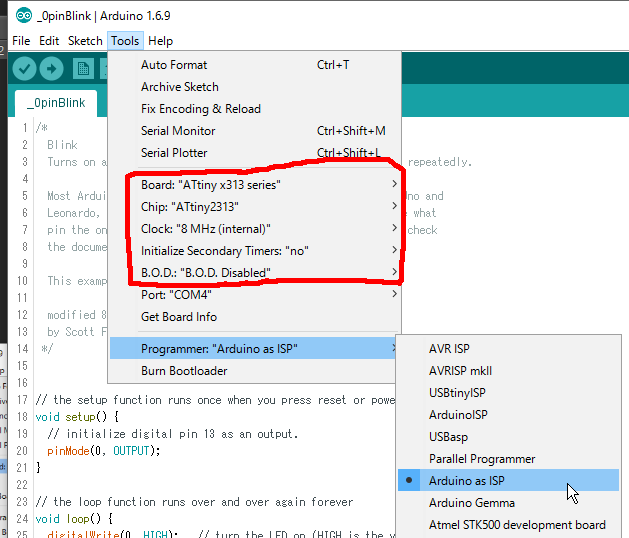Viewport: 629px width, 538px height.
Task: Select Fix Encoding & Reload
Action: coord(255,109)
